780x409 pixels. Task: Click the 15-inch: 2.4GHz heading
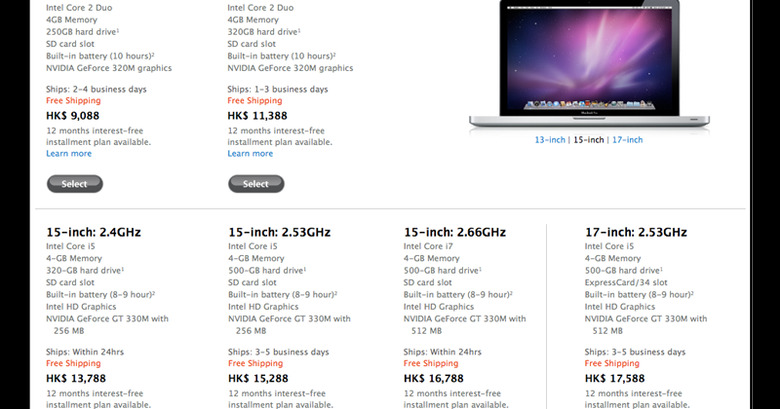94,232
